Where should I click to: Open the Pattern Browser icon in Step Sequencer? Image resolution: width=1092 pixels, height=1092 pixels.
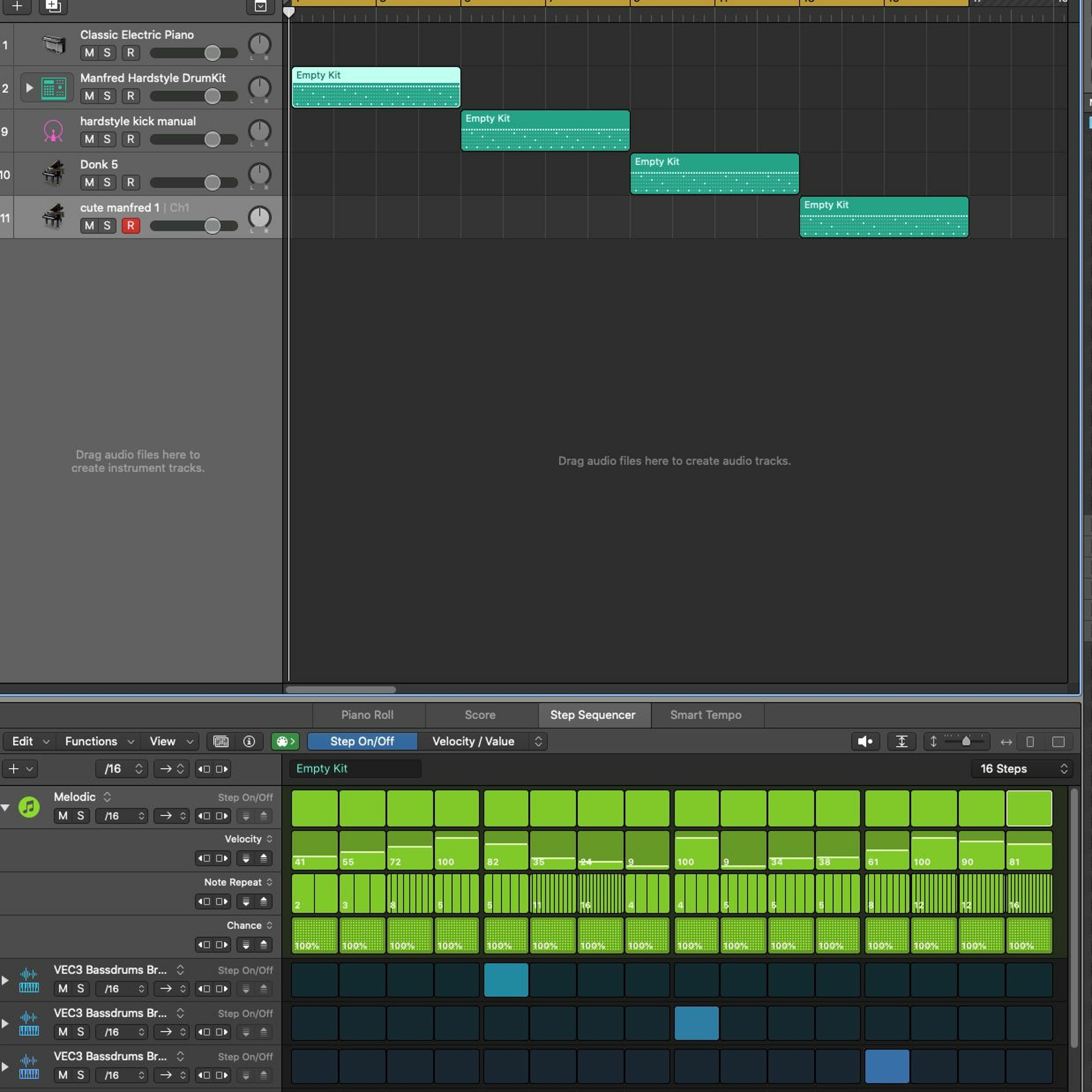tap(221, 741)
